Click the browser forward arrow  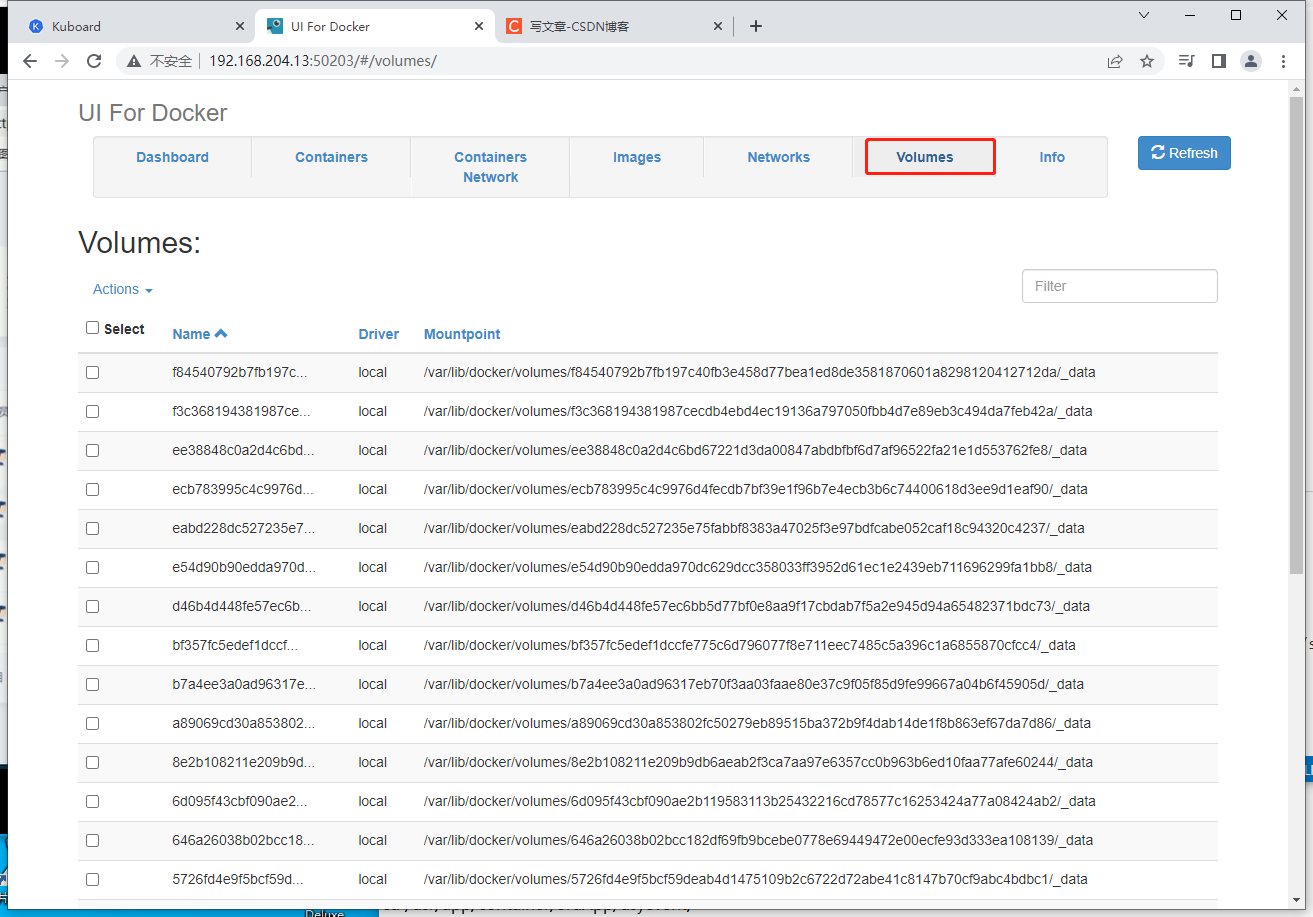click(x=62, y=61)
